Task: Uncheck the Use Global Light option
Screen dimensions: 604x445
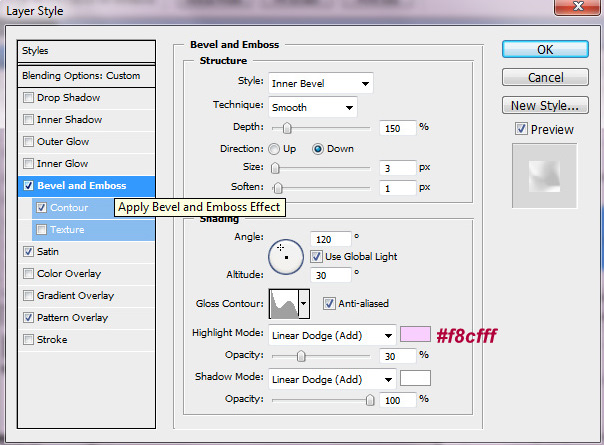Action: click(316, 257)
